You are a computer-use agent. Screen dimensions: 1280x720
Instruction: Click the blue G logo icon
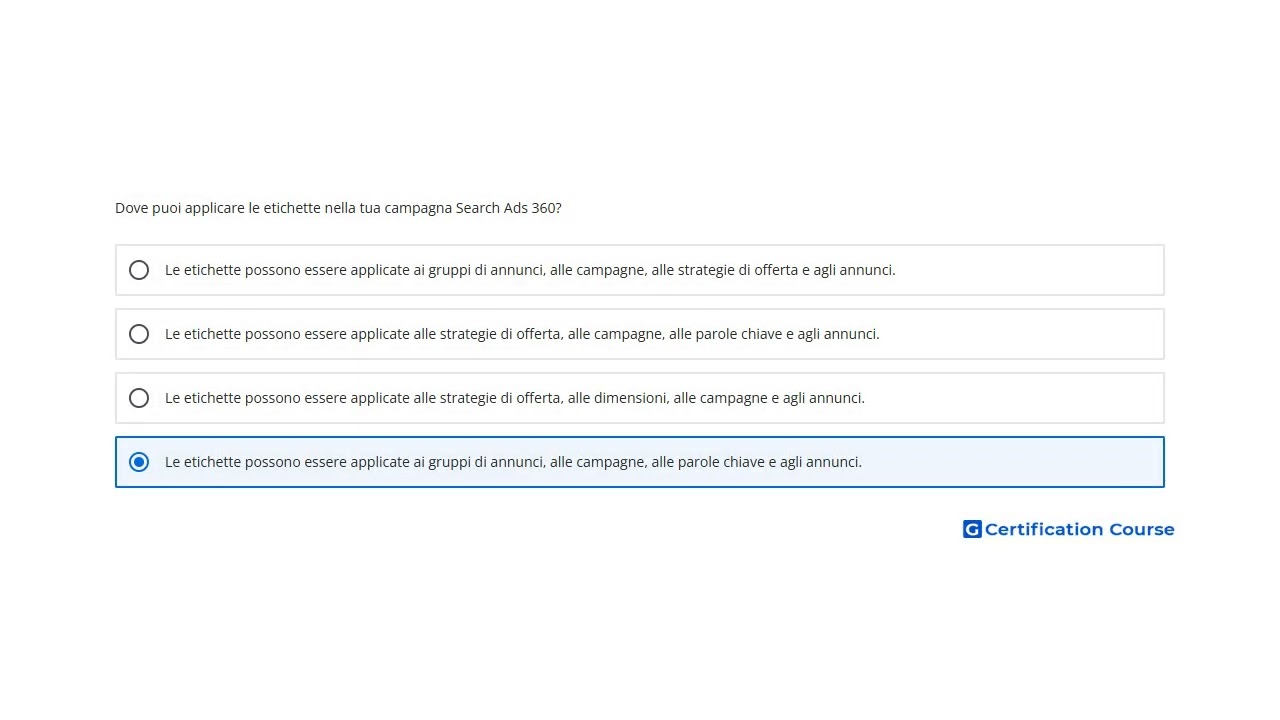tap(971, 529)
